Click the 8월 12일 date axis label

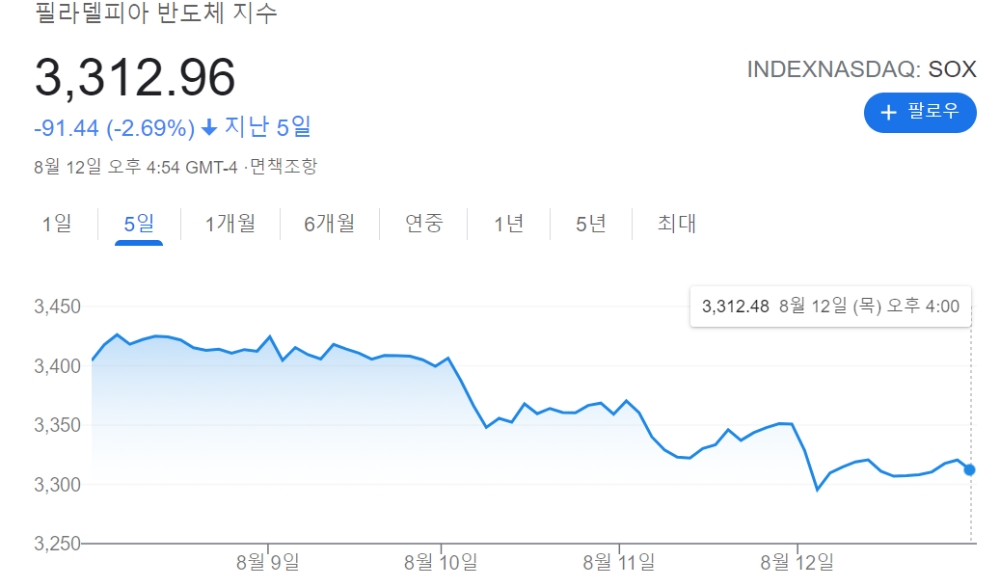click(x=799, y=561)
